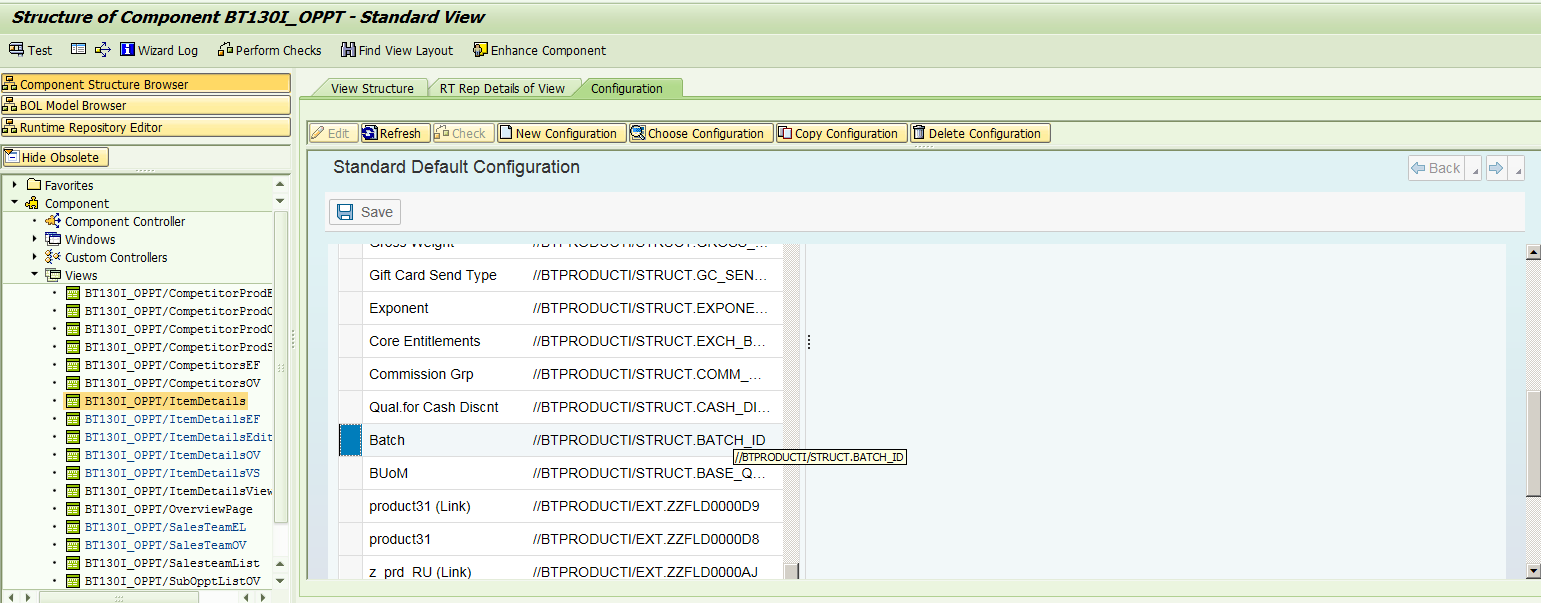
Task: Toggle Hide Obsolete in the side panel
Action: [55, 156]
